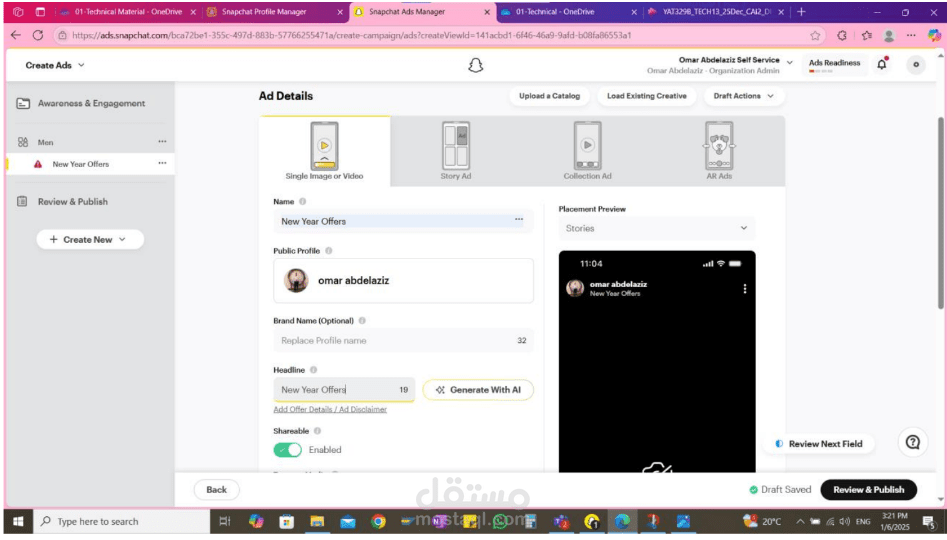
Task: Select the Story Ad format tab
Action: pyautogui.click(x=455, y=151)
